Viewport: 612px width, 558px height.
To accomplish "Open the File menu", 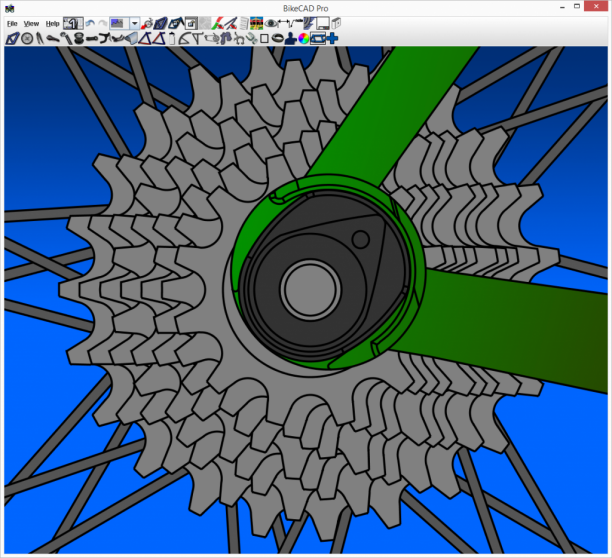I will click(12, 24).
